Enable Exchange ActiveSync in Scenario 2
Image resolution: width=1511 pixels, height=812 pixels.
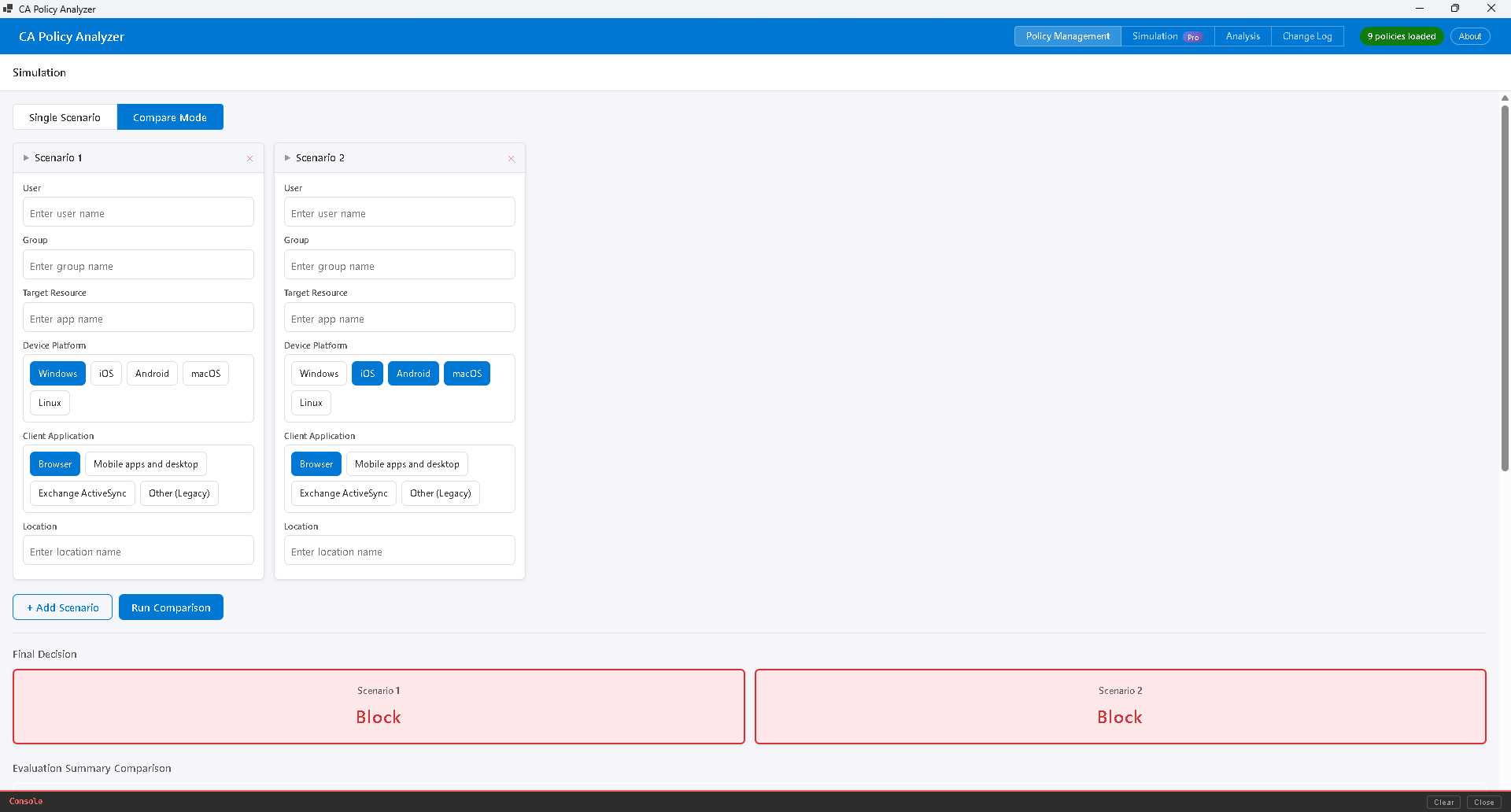click(343, 493)
